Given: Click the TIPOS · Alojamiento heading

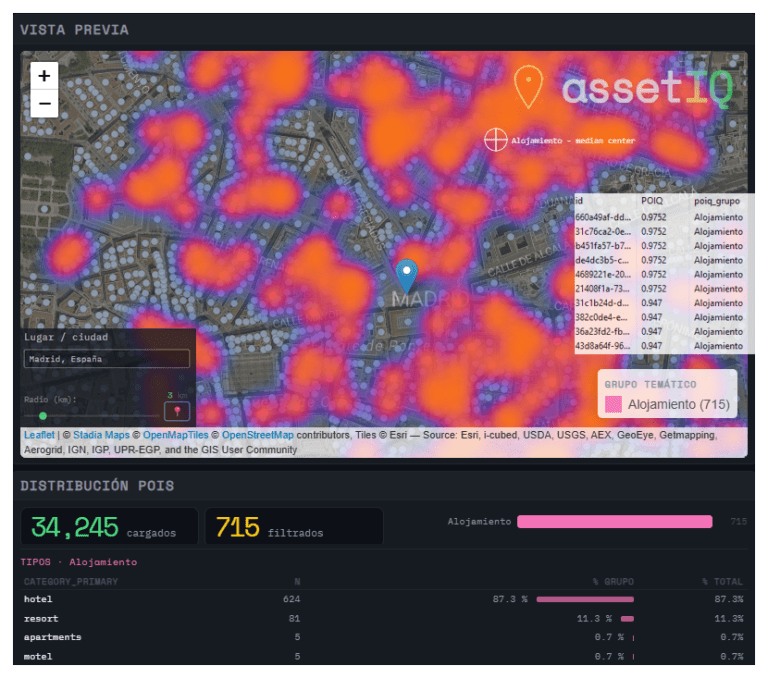Looking at the screenshot, I should [78, 562].
